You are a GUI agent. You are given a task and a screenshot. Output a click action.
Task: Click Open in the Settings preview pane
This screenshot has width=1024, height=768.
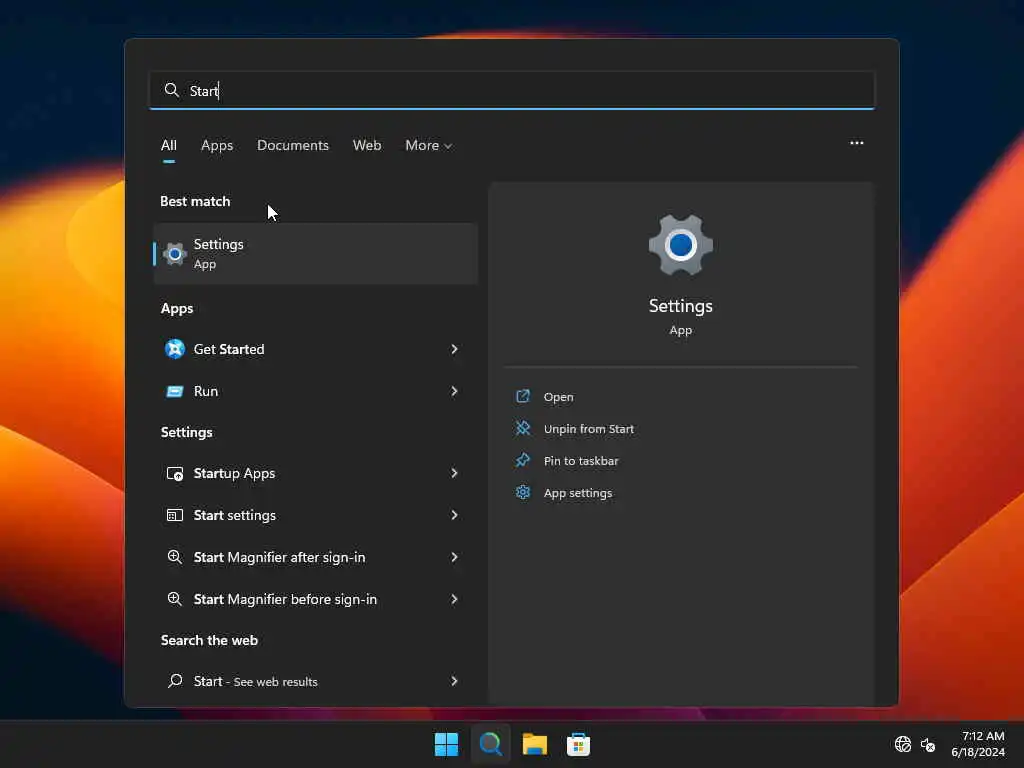558,397
